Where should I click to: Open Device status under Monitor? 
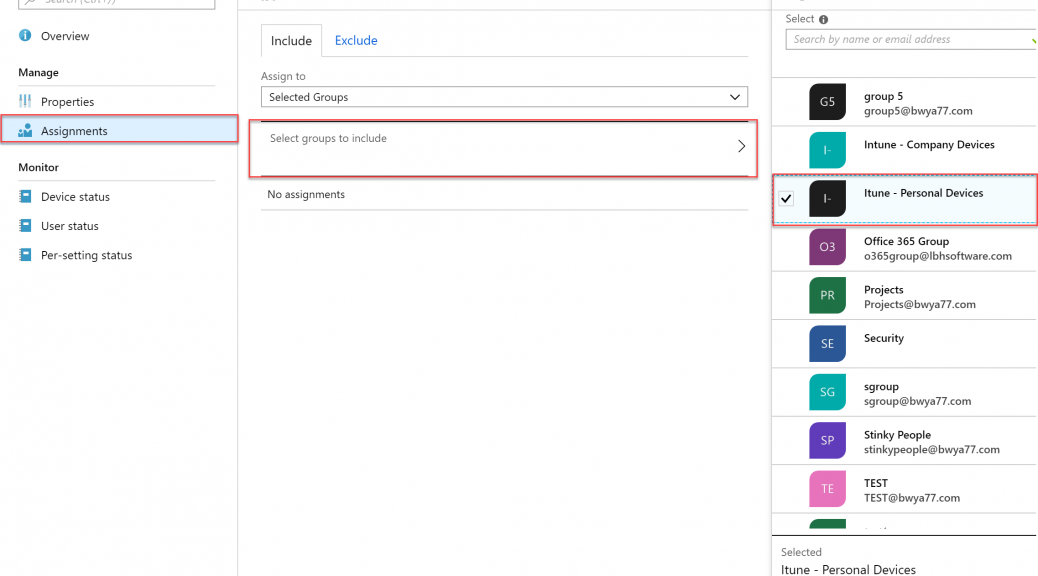point(75,197)
